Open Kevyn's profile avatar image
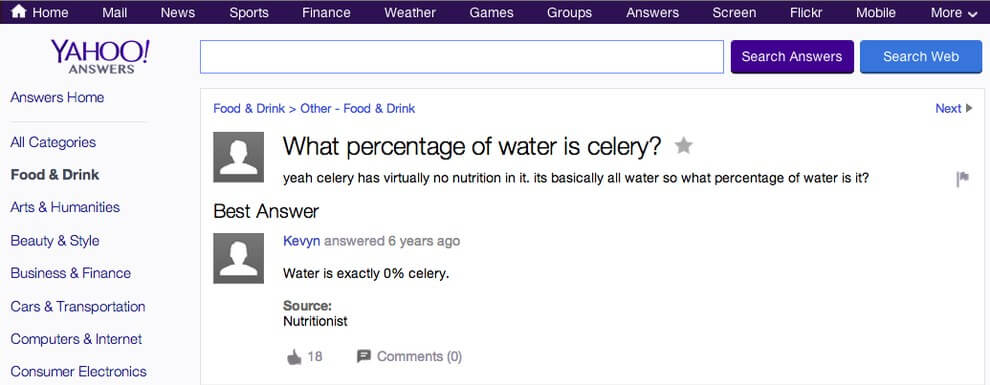990x385 pixels. pos(239,258)
